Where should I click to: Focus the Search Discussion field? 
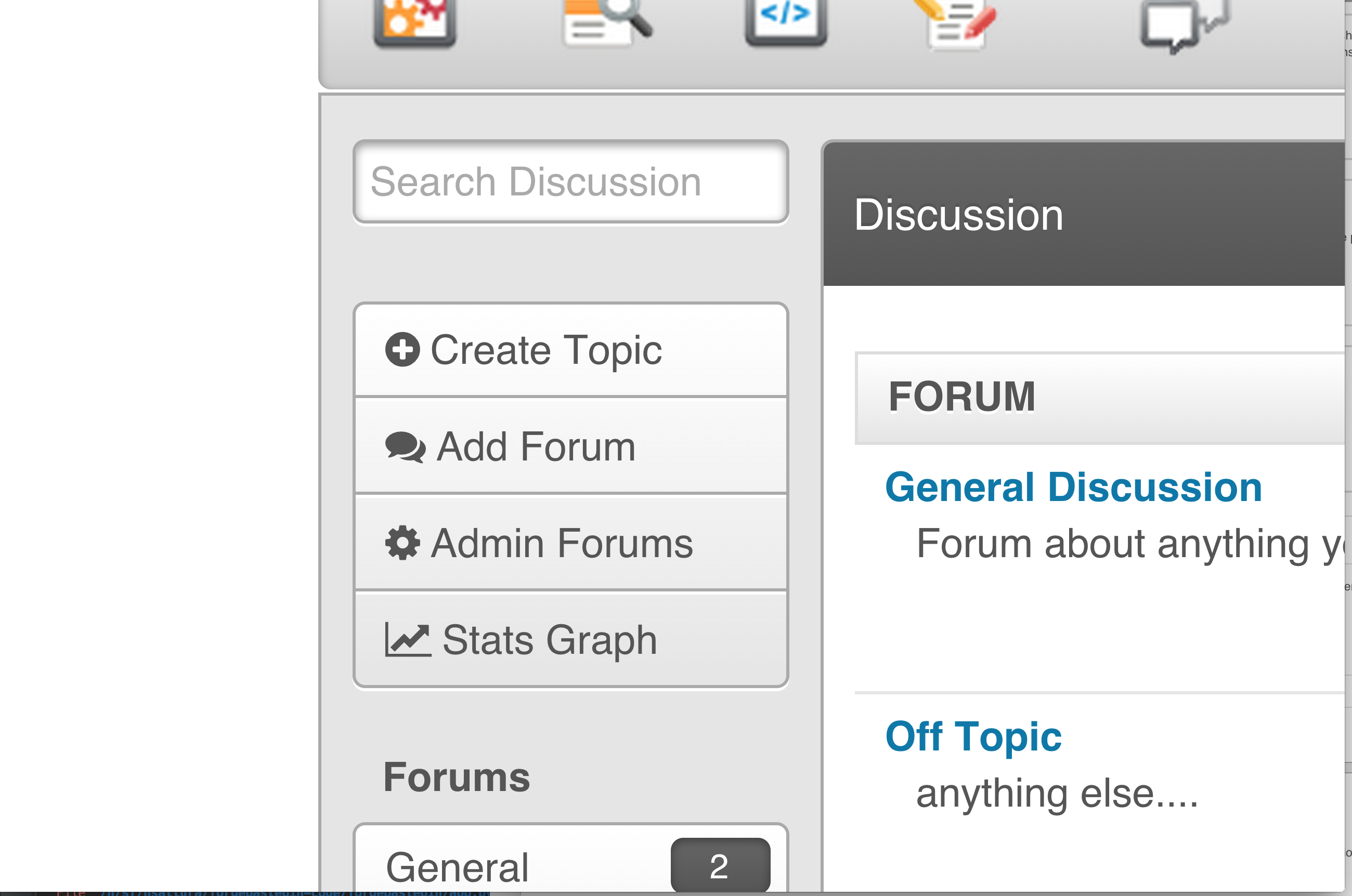pyautogui.click(x=570, y=182)
